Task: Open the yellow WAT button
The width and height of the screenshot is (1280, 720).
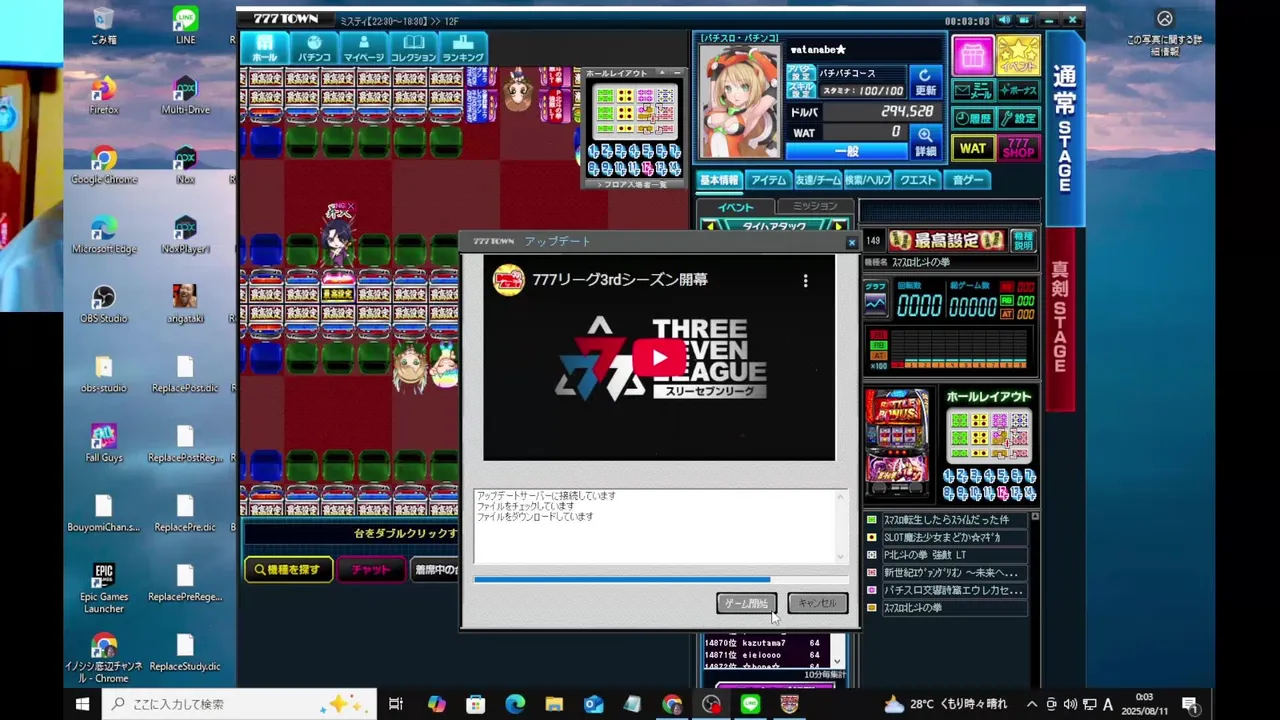Action: (x=972, y=148)
